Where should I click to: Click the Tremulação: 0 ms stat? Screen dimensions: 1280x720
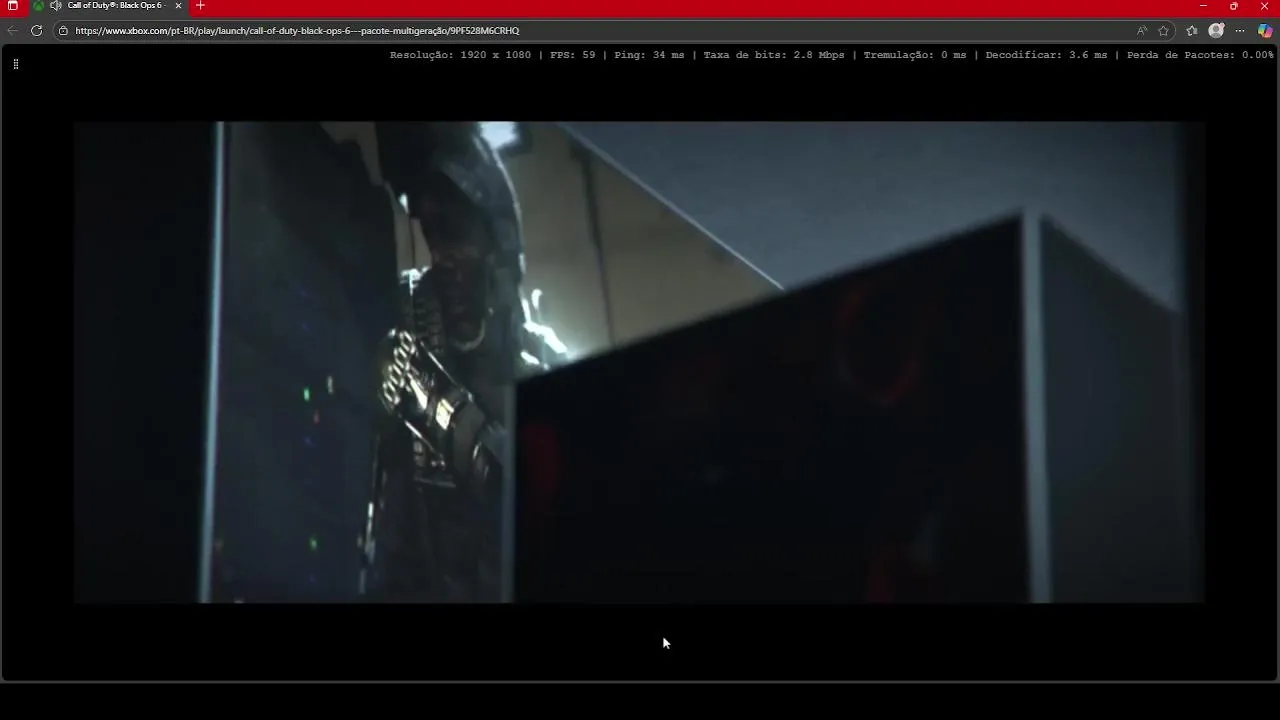(915, 55)
